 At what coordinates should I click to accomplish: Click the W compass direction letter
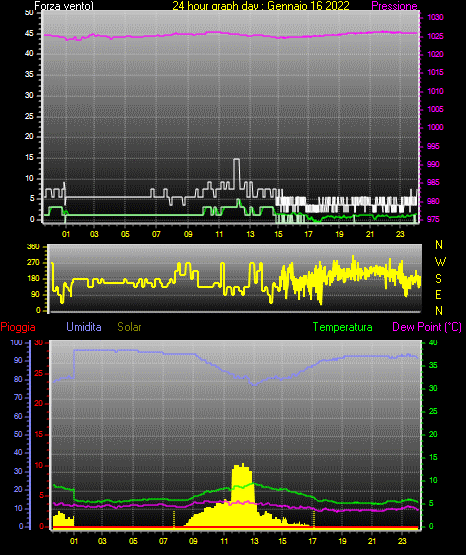[x=440, y=262]
